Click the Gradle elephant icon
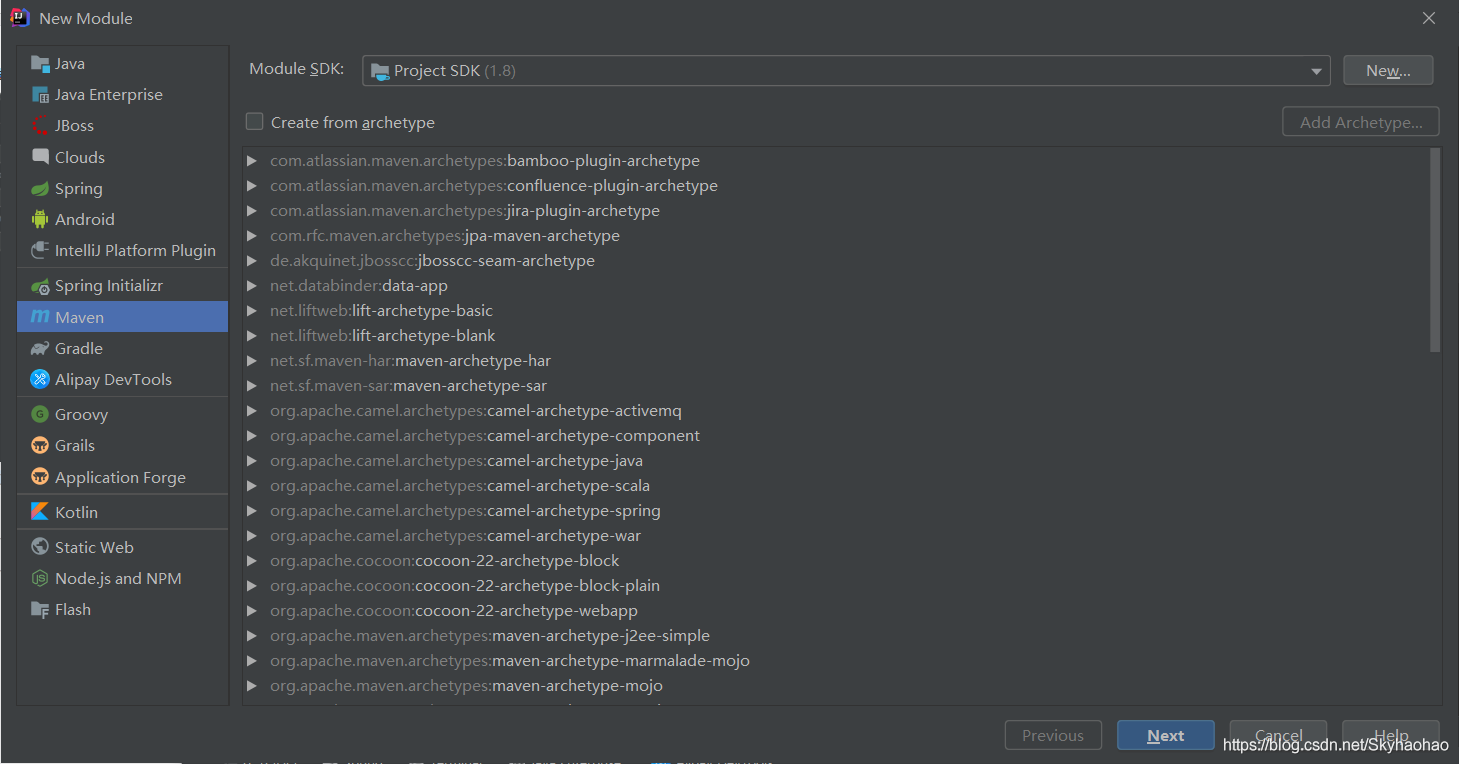The image size is (1459, 764). coord(40,349)
